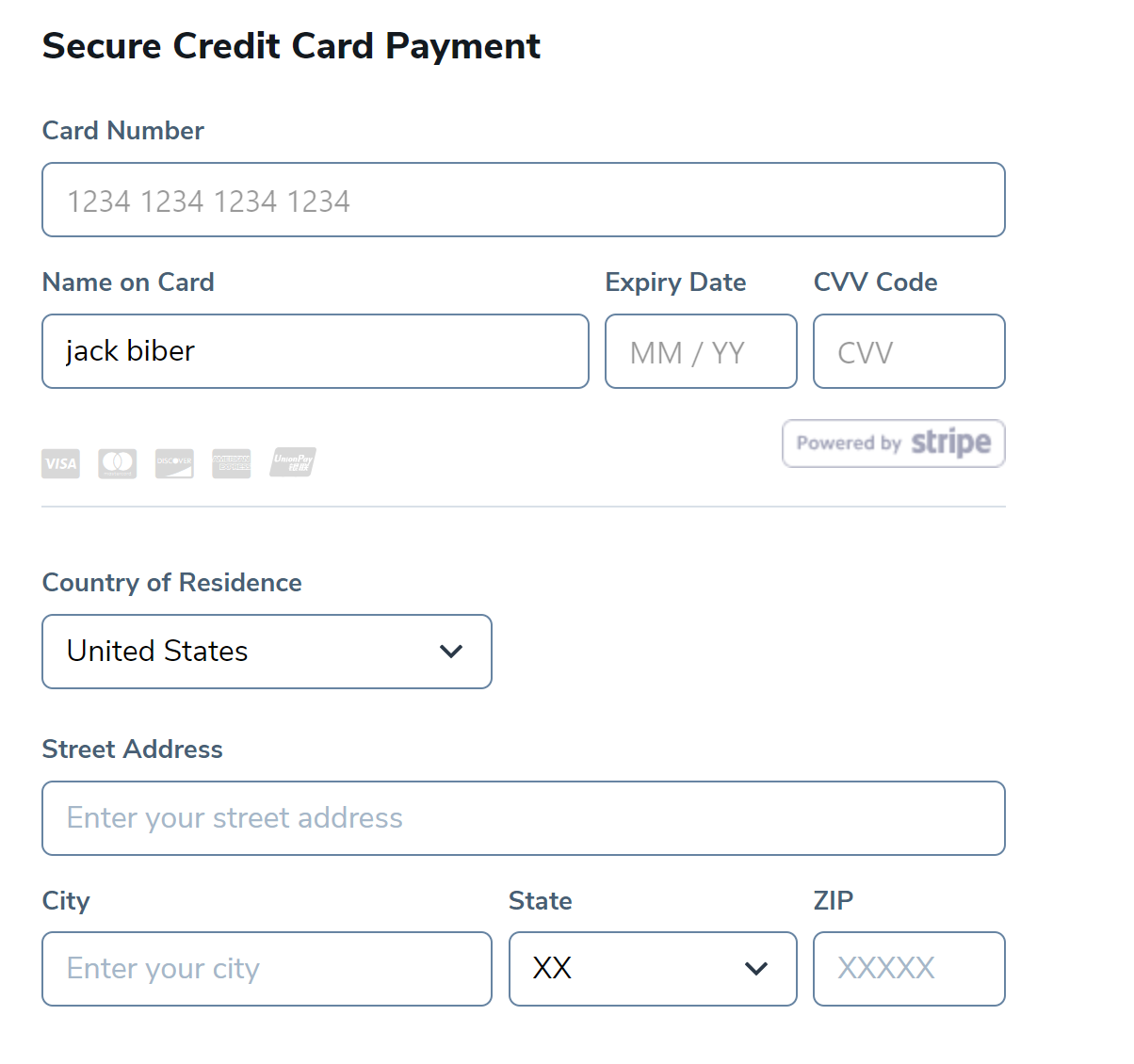Open the Powered by Stripe badge

pos(893,443)
